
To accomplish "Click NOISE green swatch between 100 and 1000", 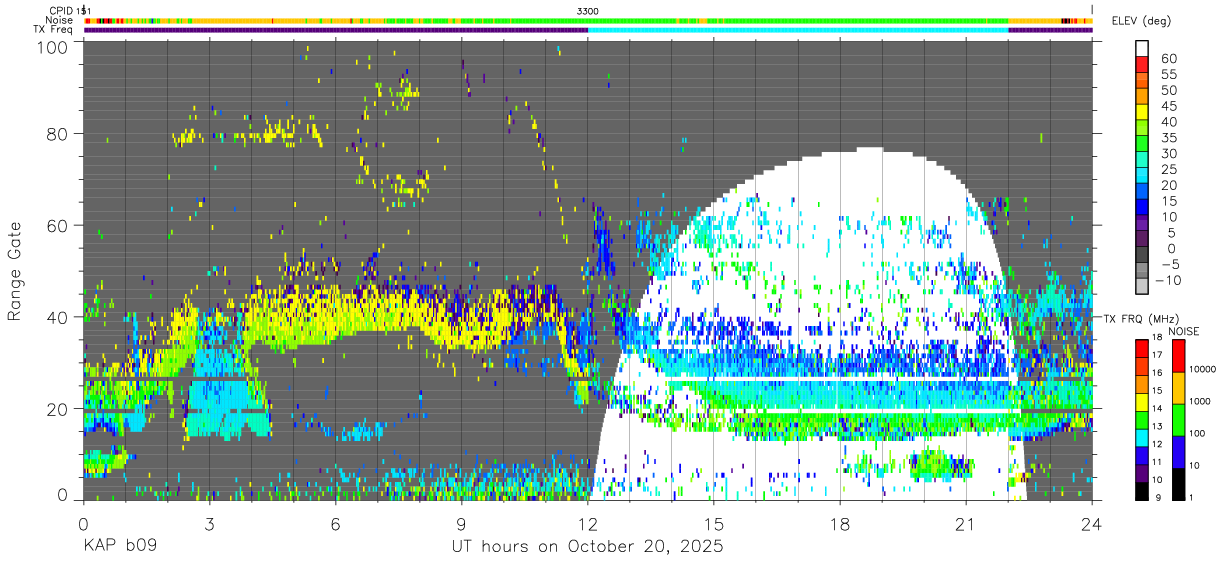I will click(x=1178, y=420).
